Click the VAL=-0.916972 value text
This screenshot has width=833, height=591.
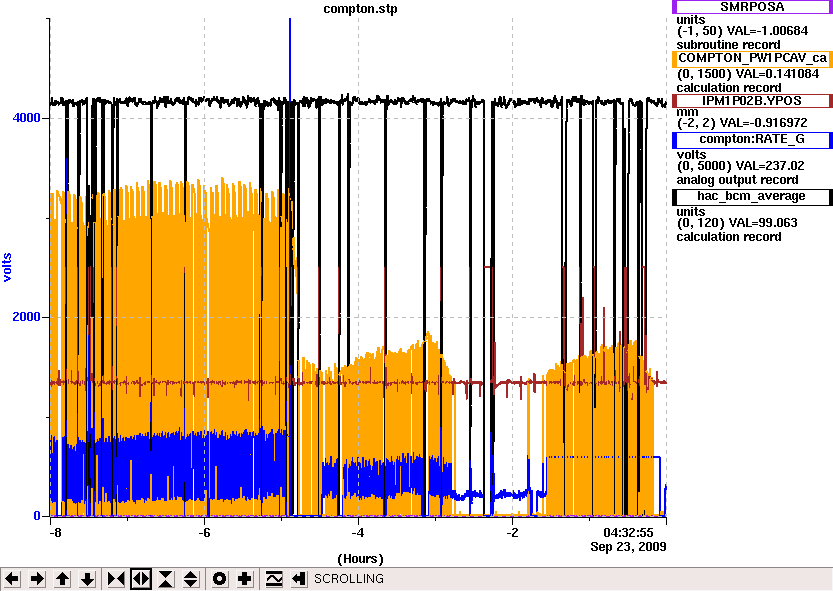point(763,123)
